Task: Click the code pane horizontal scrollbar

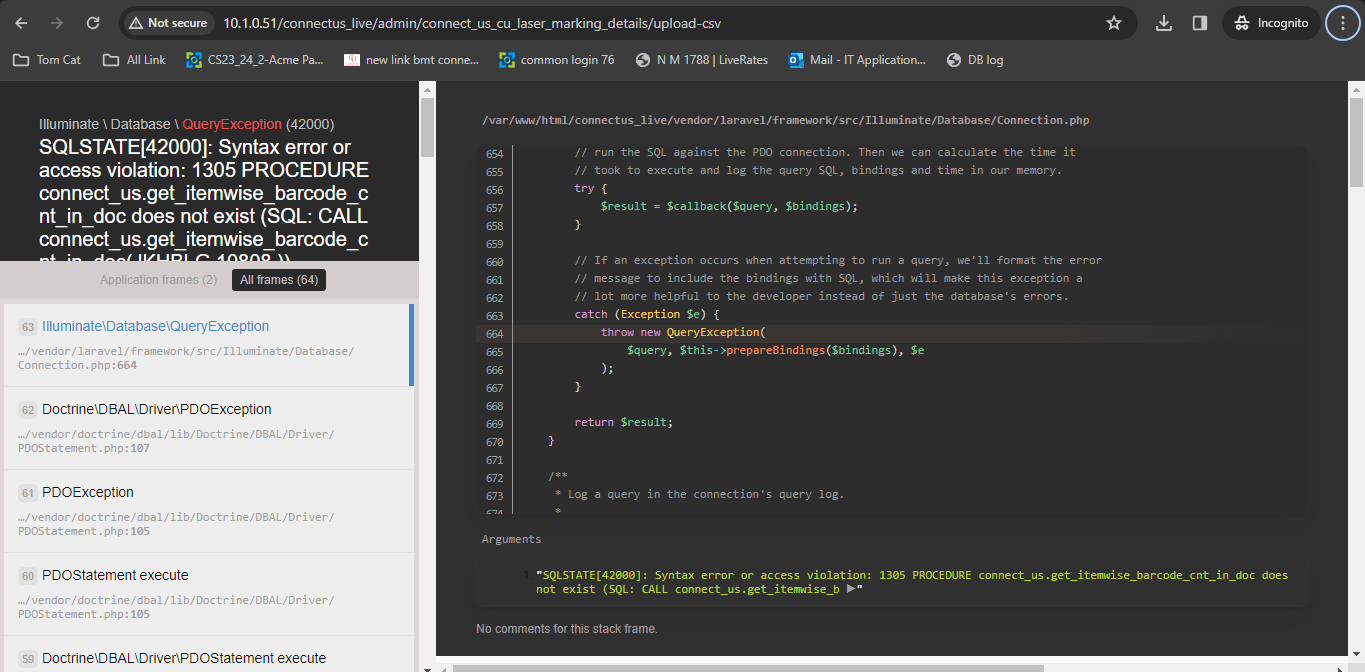Action: pos(748,668)
